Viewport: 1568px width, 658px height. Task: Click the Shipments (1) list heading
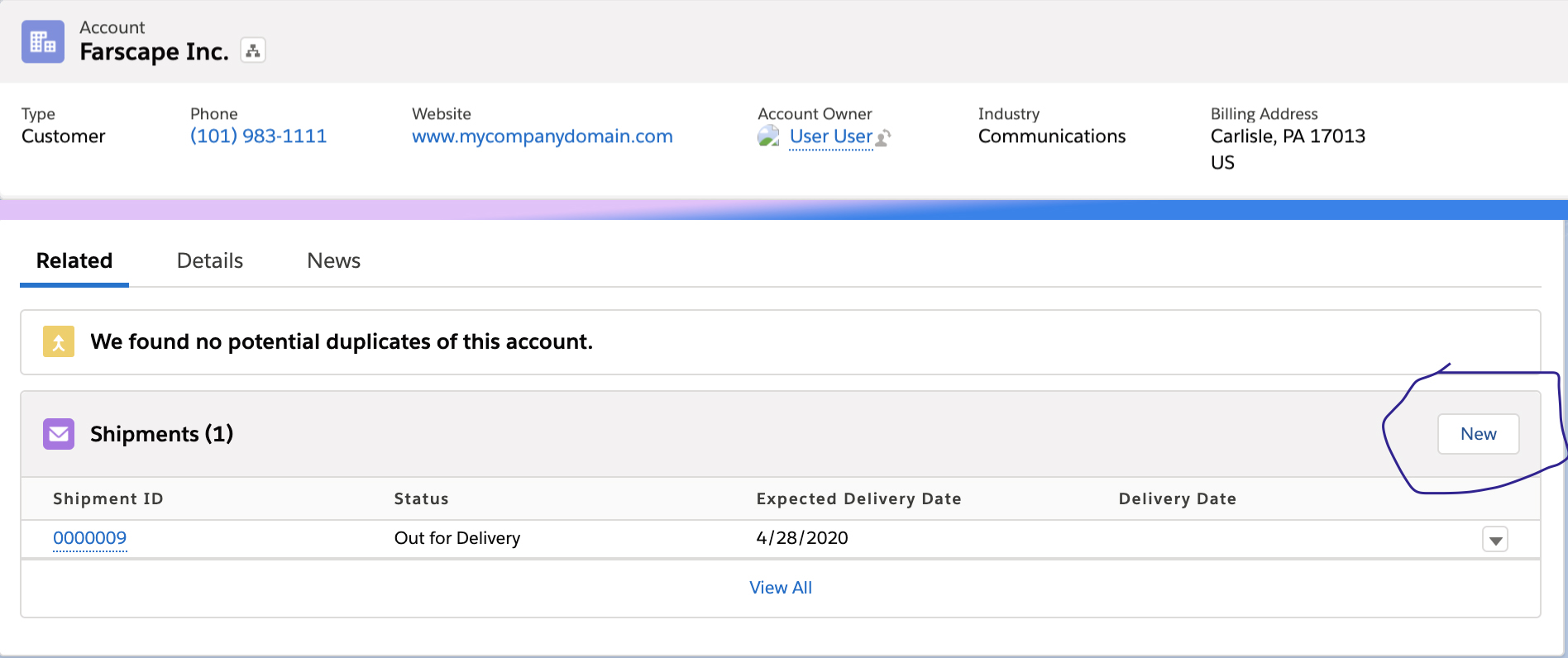tap(161, 434)
